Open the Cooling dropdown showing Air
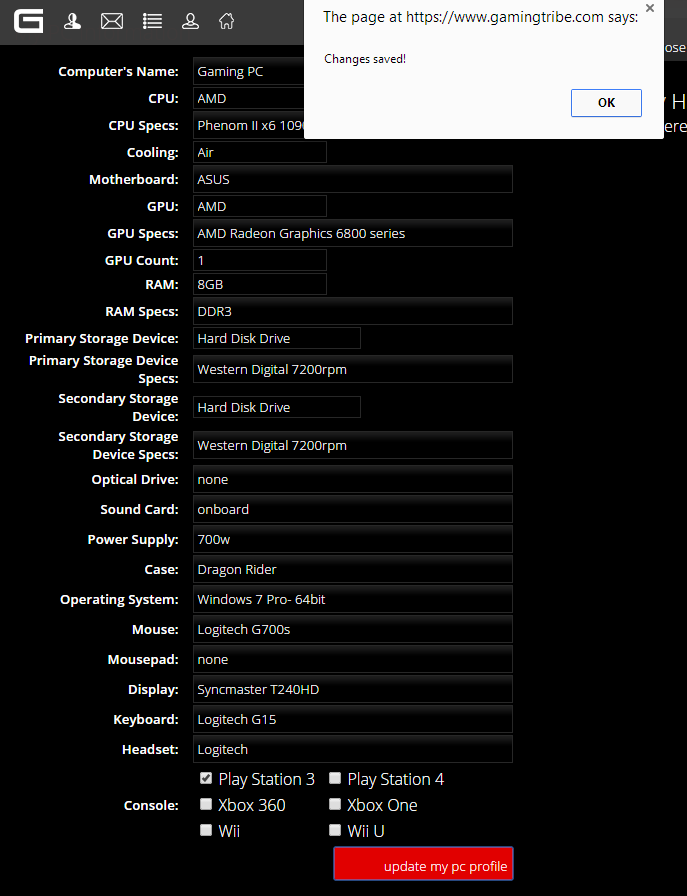The width and height of the screenshot is (687, 896). pyautogui.click(x=260, y=153)
